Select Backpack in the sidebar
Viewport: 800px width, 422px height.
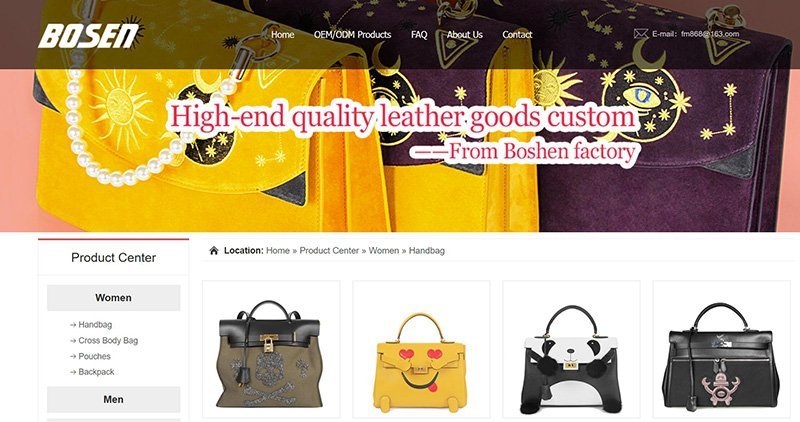96,372
